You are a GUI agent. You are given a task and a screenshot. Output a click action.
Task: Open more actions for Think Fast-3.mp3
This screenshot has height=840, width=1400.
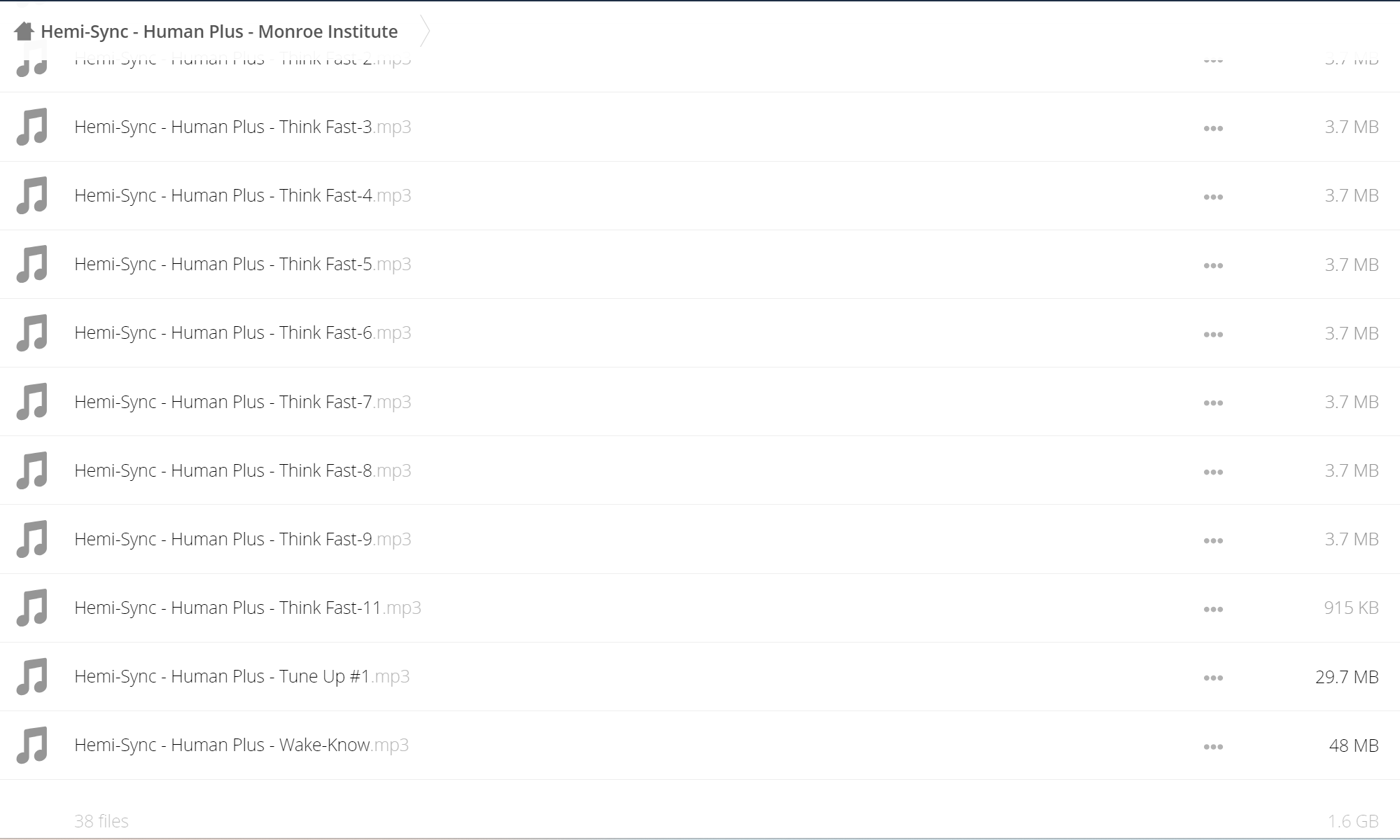(x=1213, y=128)
